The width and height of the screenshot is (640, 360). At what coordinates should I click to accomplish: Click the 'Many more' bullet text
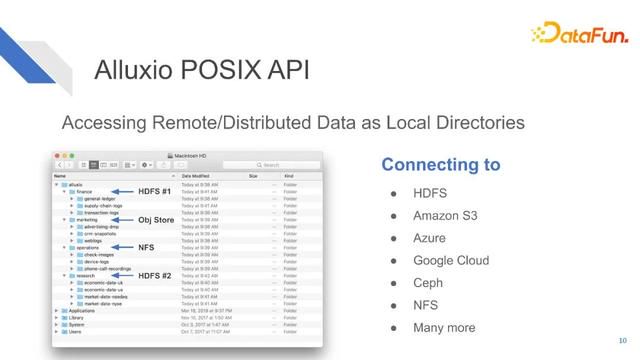(x=444, y=328)
